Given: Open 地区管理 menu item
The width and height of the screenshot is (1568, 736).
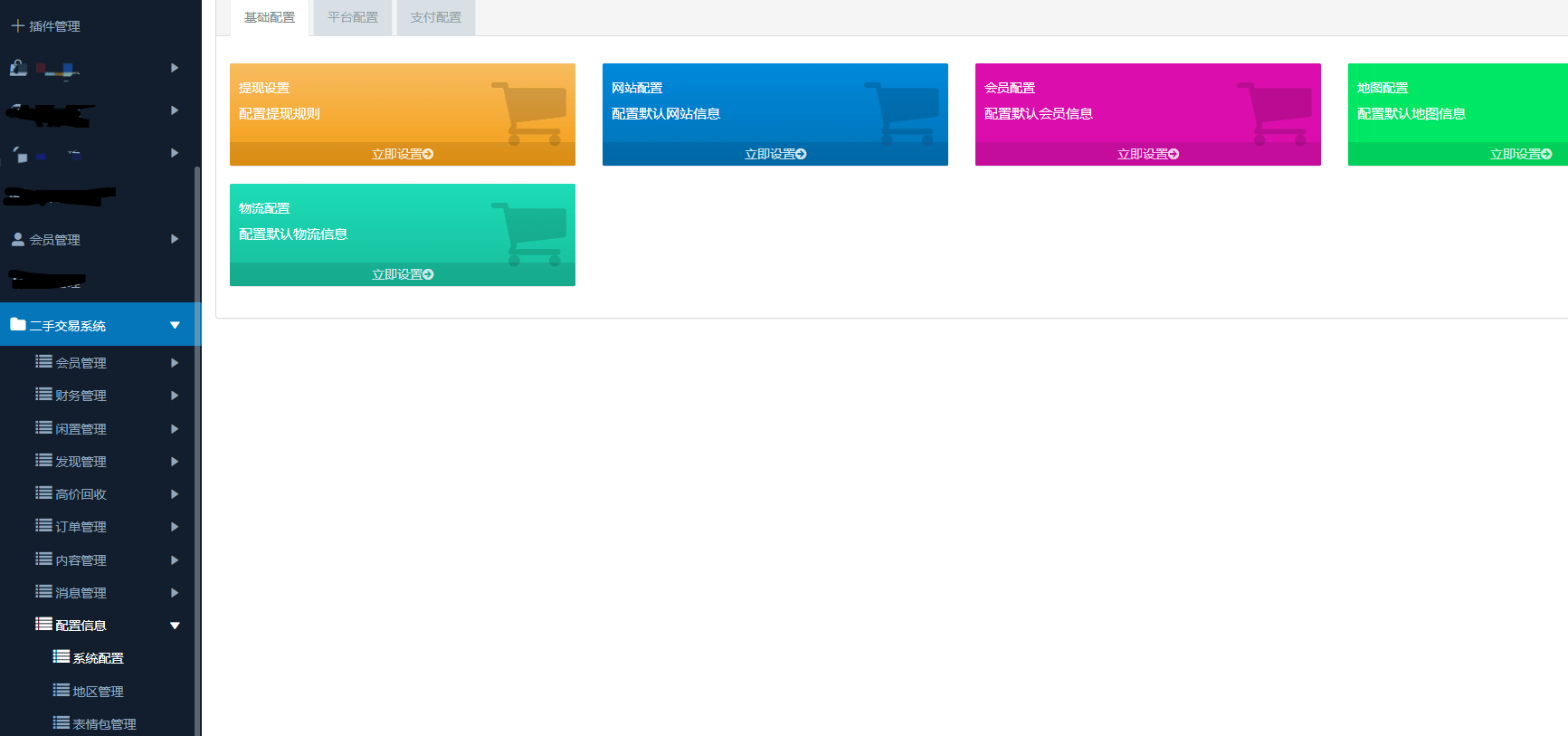Looking at the screenshot, I should (x=98, y=692).
